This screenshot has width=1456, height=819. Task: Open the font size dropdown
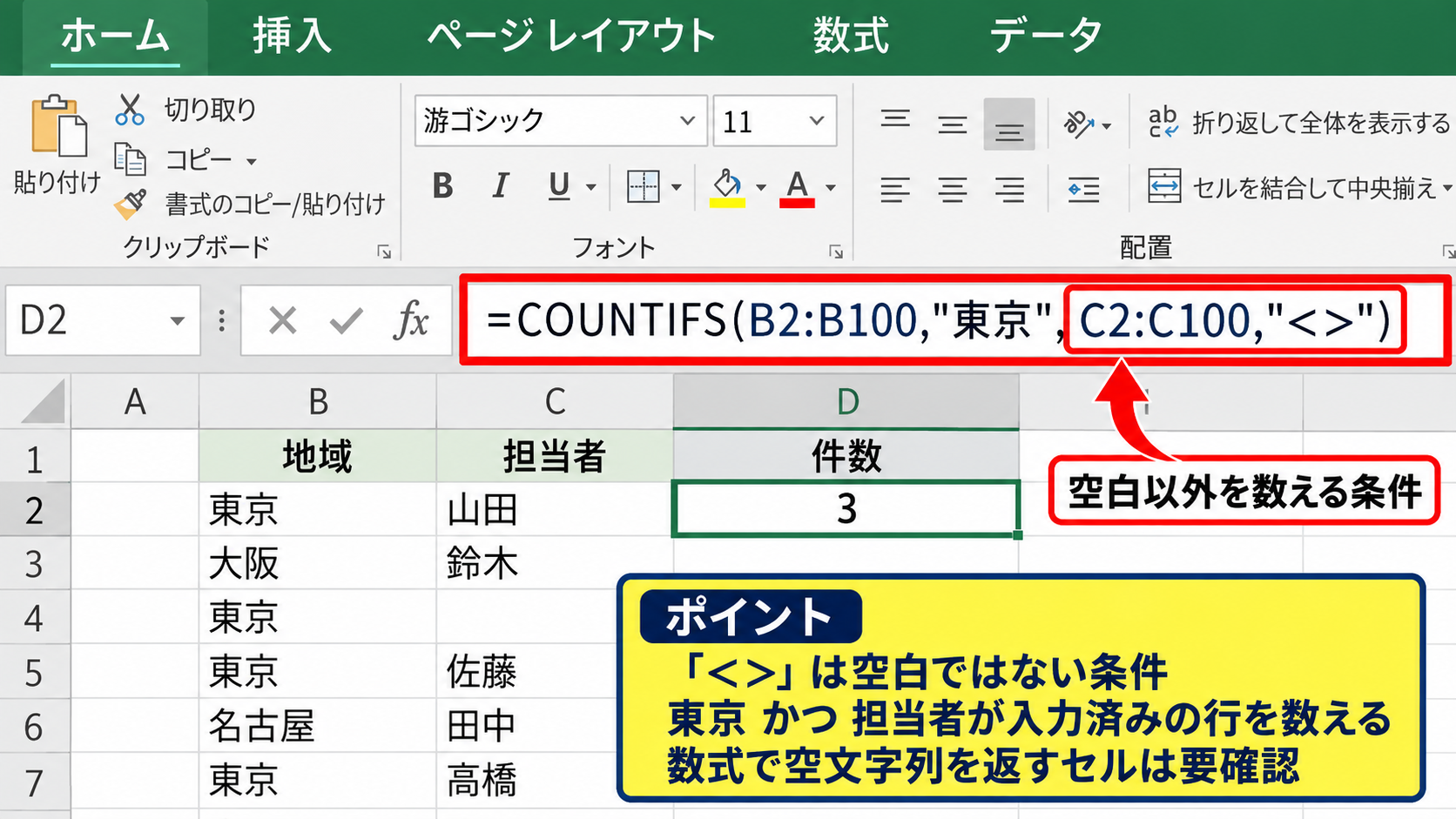pos(816,120)
